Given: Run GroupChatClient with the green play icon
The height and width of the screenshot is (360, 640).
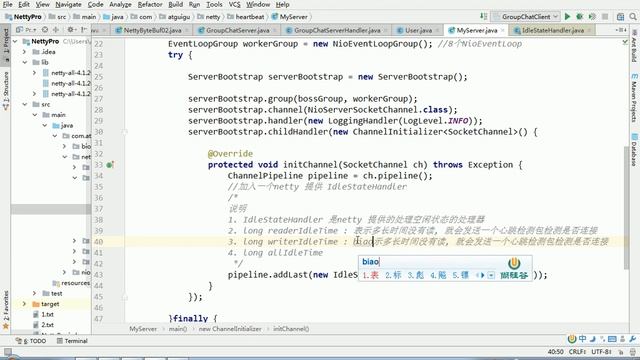Looking at the screenshot, I should 567,17.
